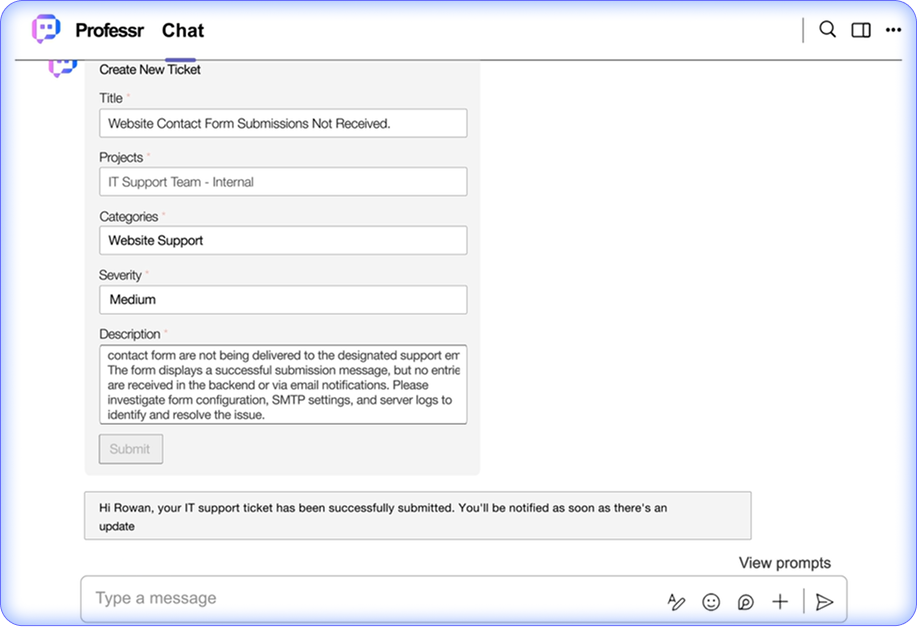Open the more options ellipsis menu
Screen dimensions: 917x627
point(893,30)
